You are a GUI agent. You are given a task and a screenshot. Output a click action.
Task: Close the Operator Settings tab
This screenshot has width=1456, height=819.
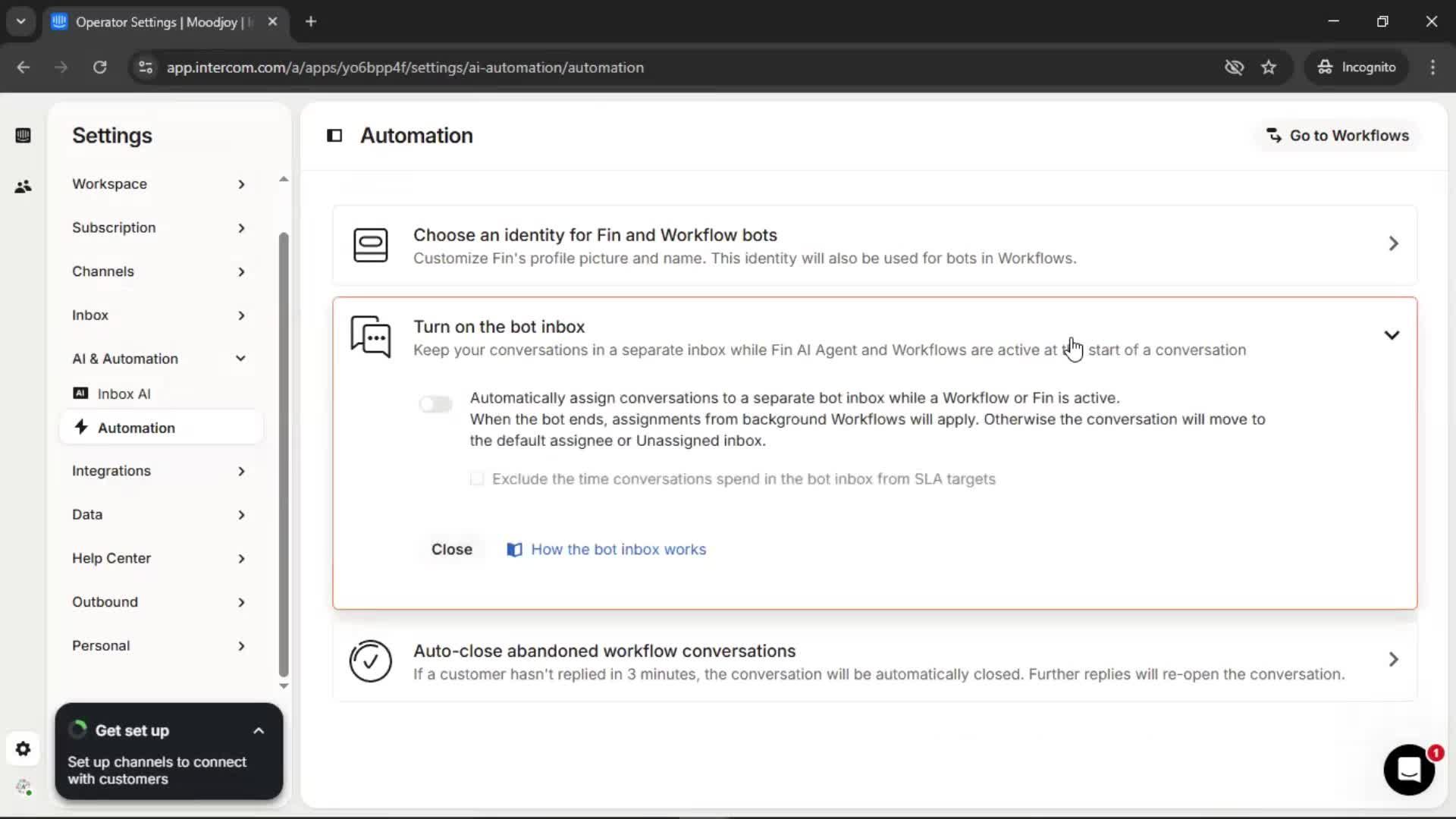(x=273, y=21)
